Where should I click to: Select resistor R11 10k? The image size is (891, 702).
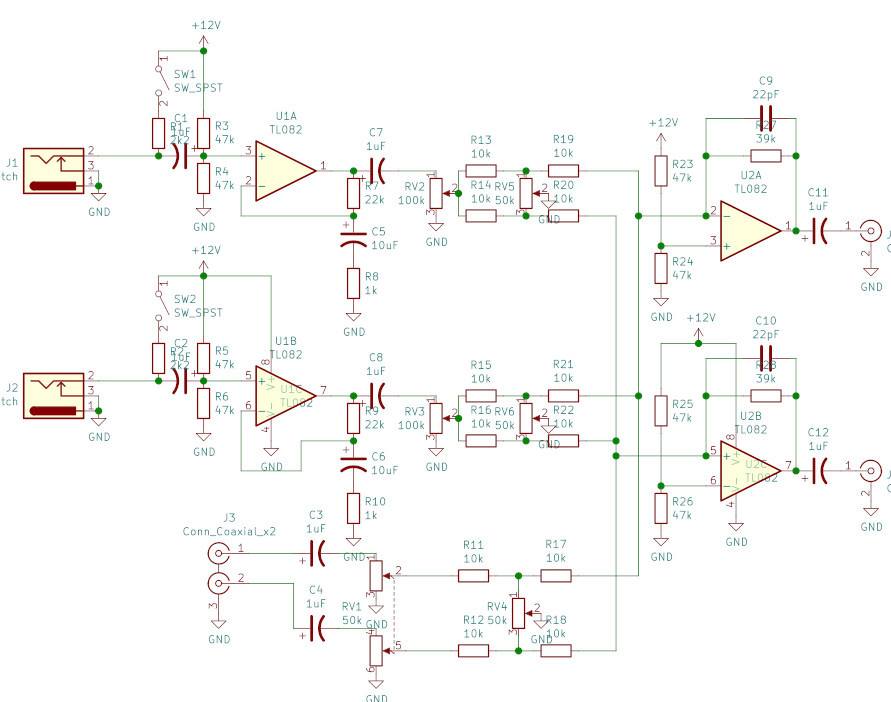[473, 576]
